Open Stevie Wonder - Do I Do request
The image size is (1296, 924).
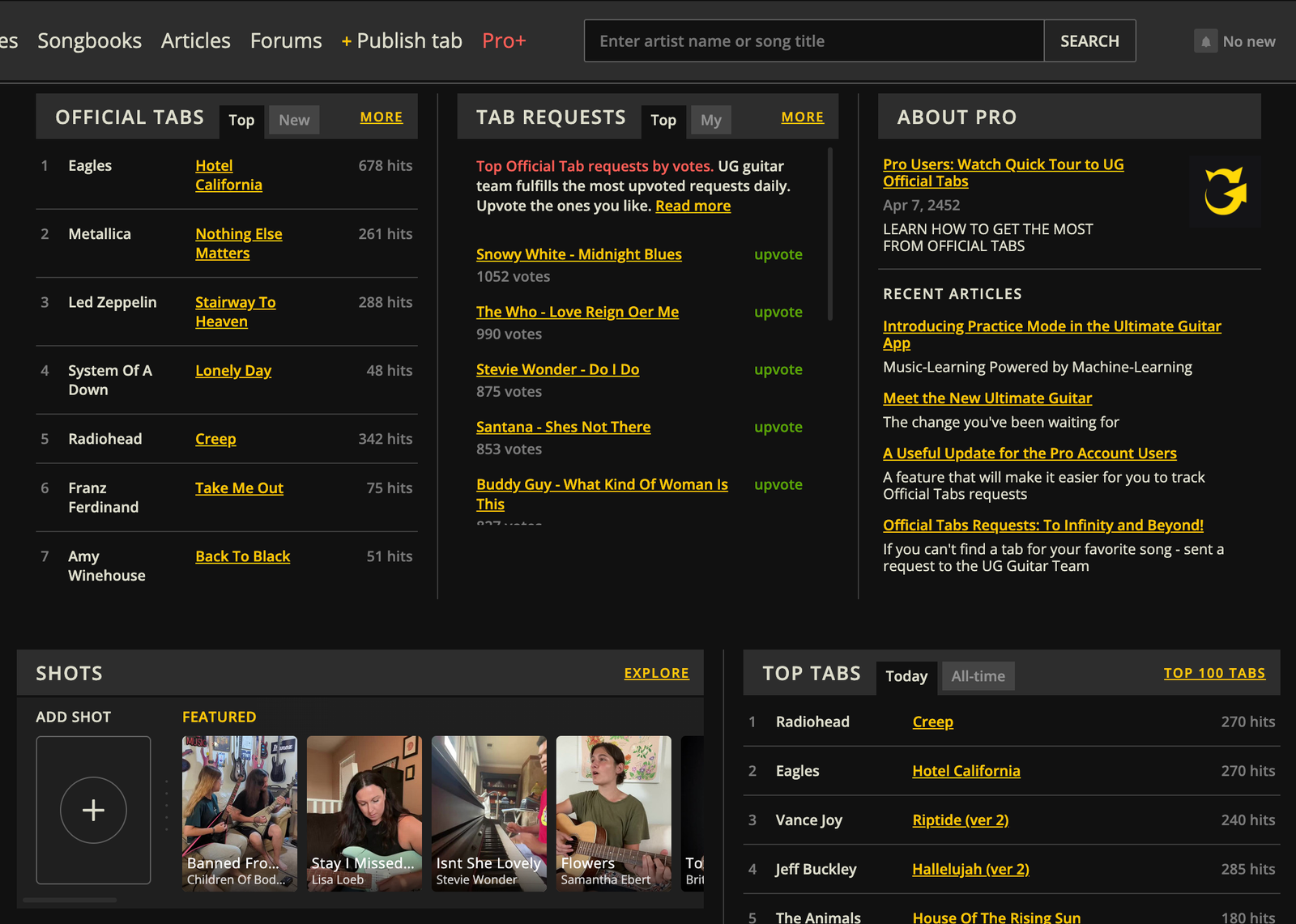point(558,369)
